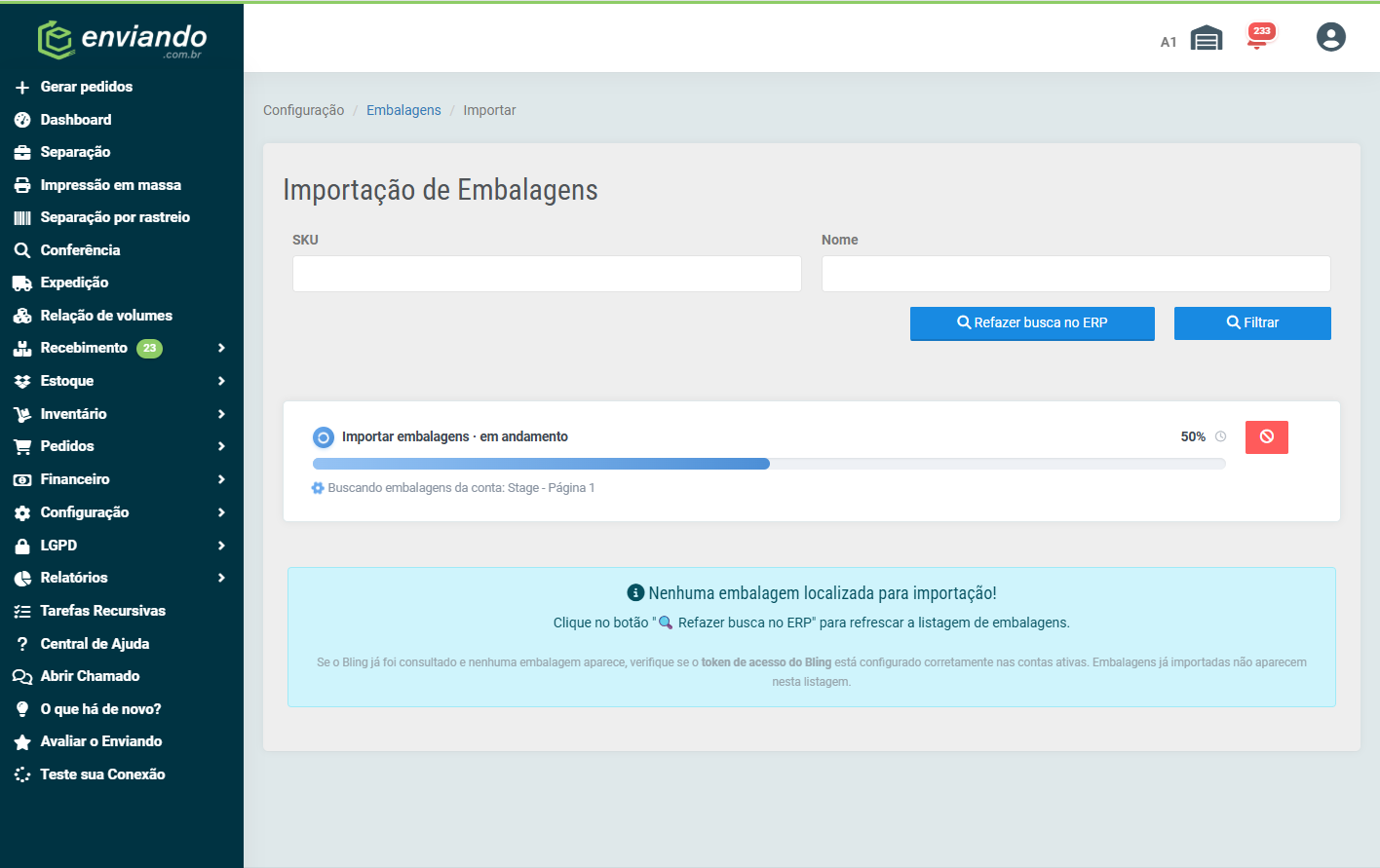Open Tarefas Recursivas menu item
The image size is (1380, 868).
[x=102, y=611]
